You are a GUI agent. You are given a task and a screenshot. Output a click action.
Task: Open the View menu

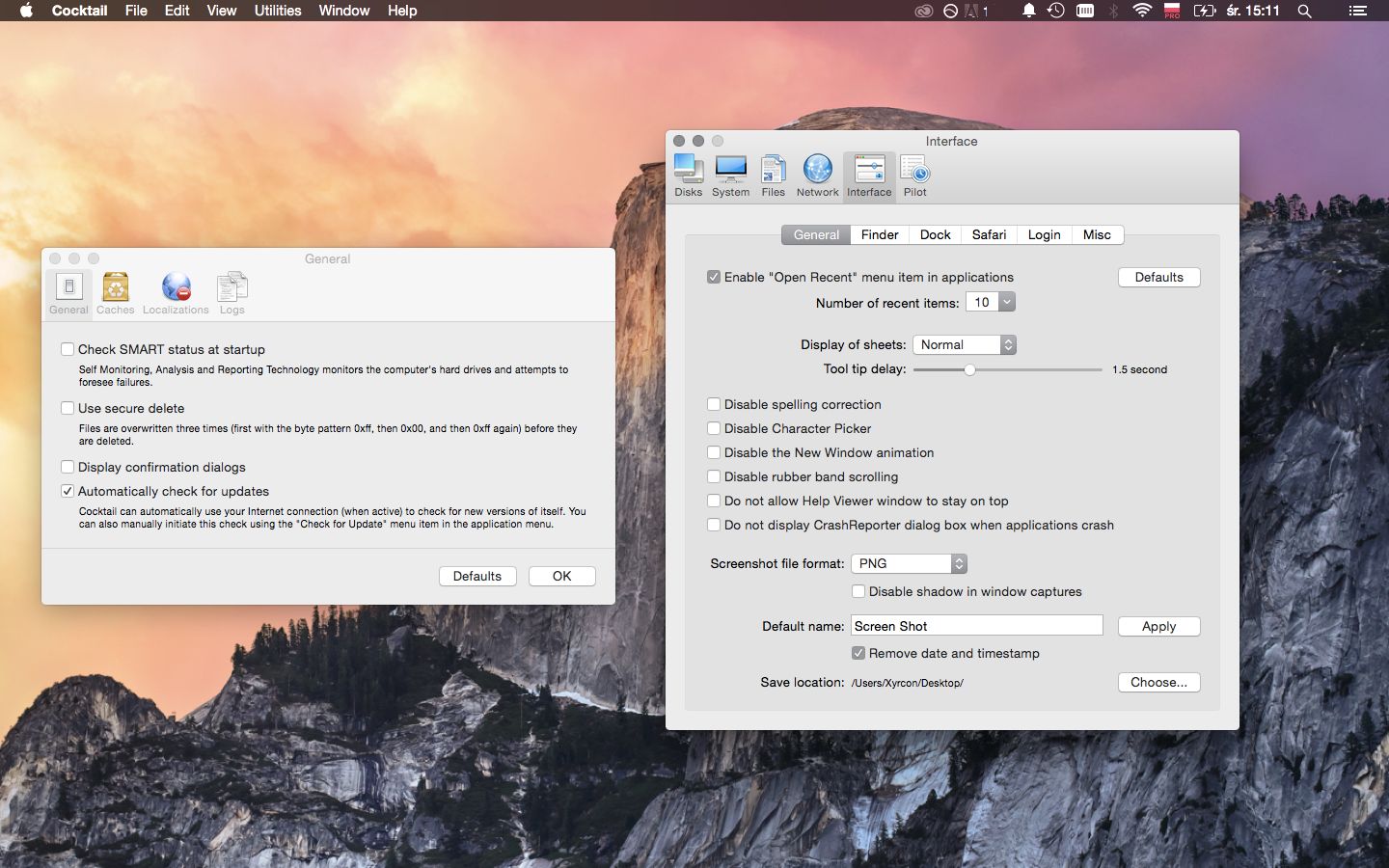pos(221,11)
